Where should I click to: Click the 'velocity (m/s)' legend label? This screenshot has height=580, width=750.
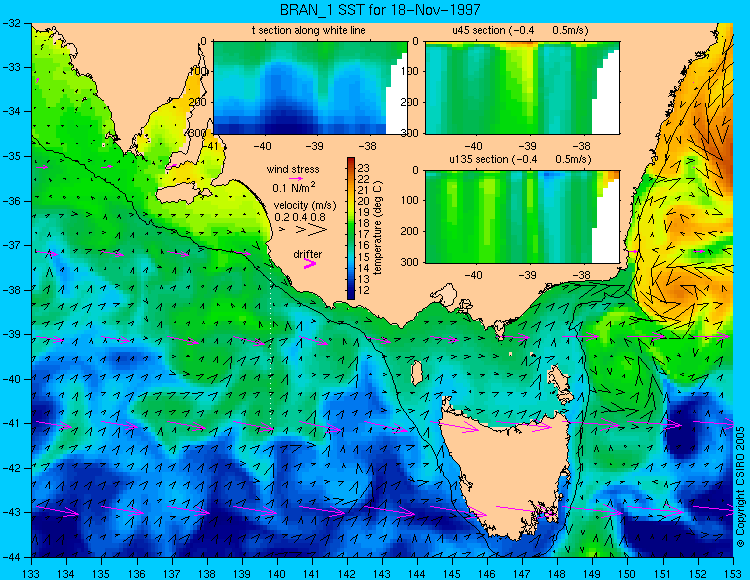[x=305, y=206]
